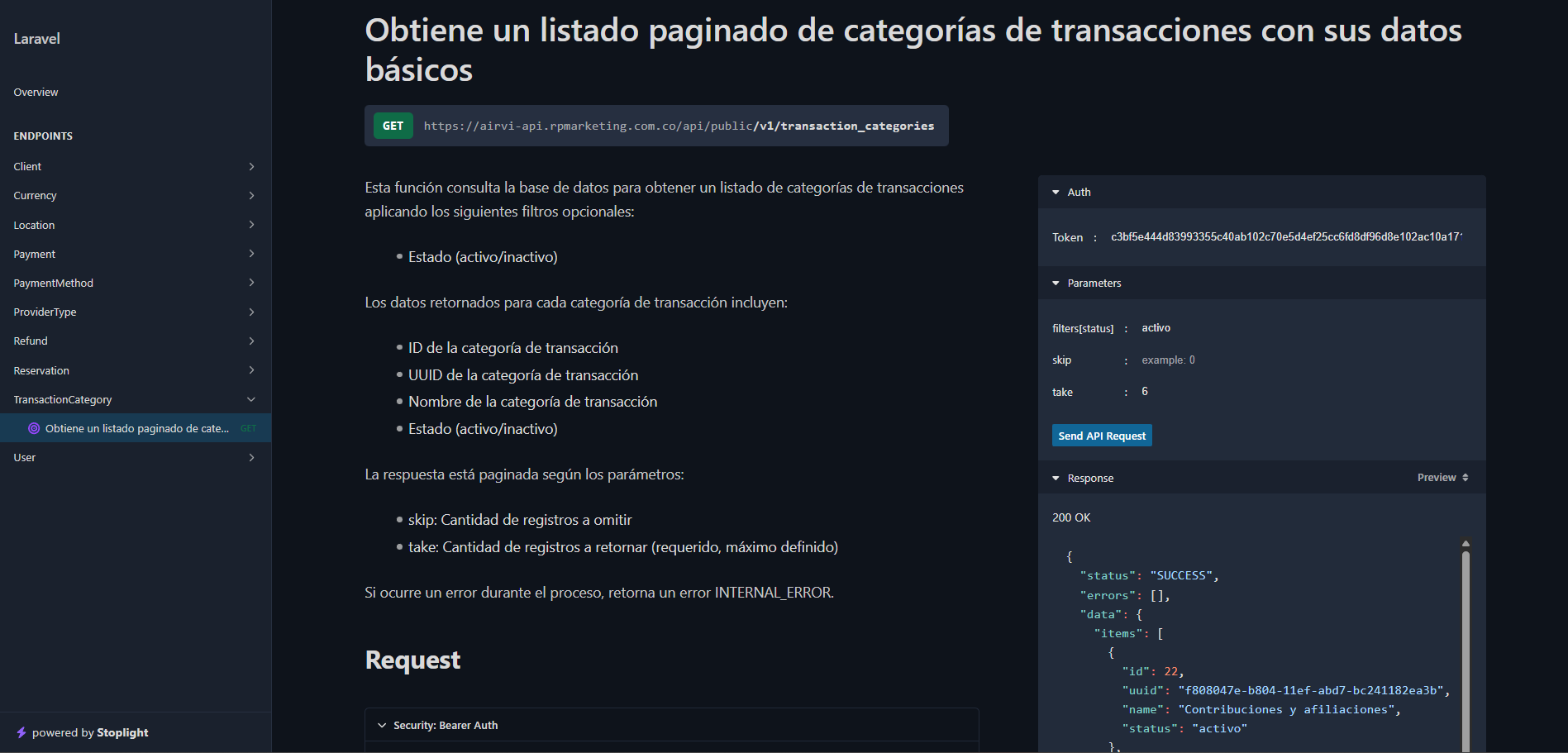Viewport: 1568px width, 753px height.
Task: Collapse the Parameters section caret
Action: (1056, 284)
